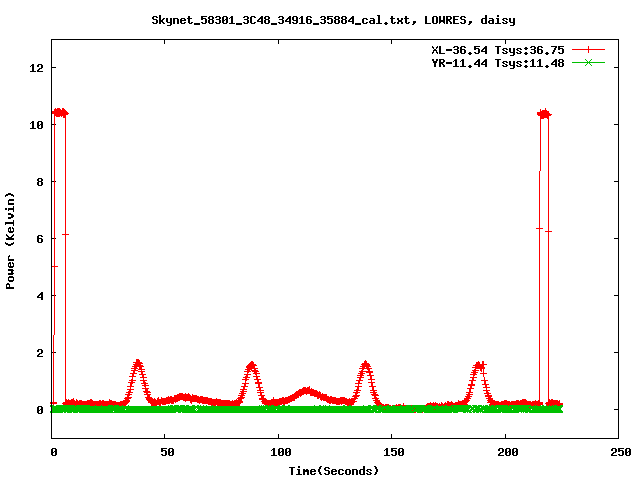Click the red calibration plateau at plot start

tap(60, 113)
